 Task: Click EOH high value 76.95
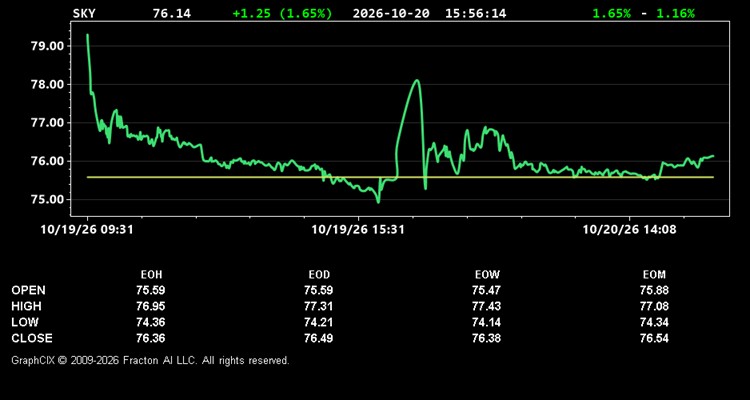(151, 306)
